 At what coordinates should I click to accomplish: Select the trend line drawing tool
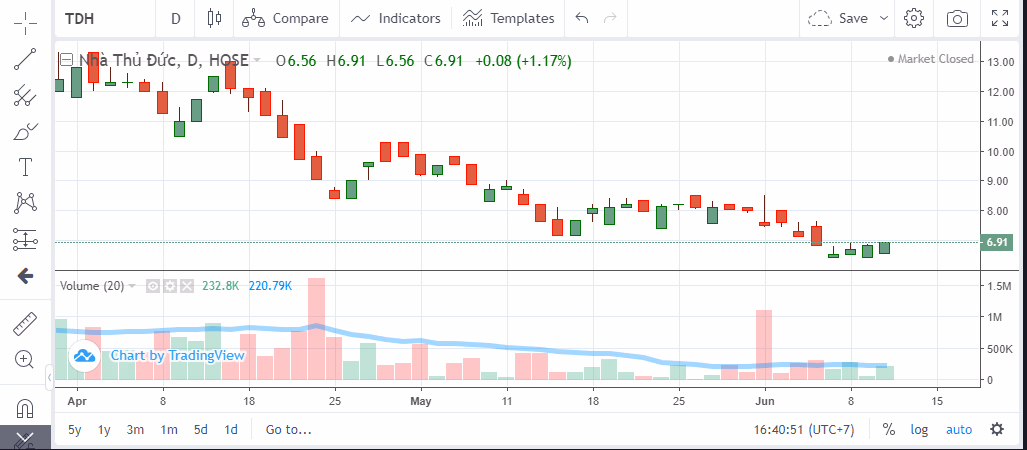pos(25,58)
